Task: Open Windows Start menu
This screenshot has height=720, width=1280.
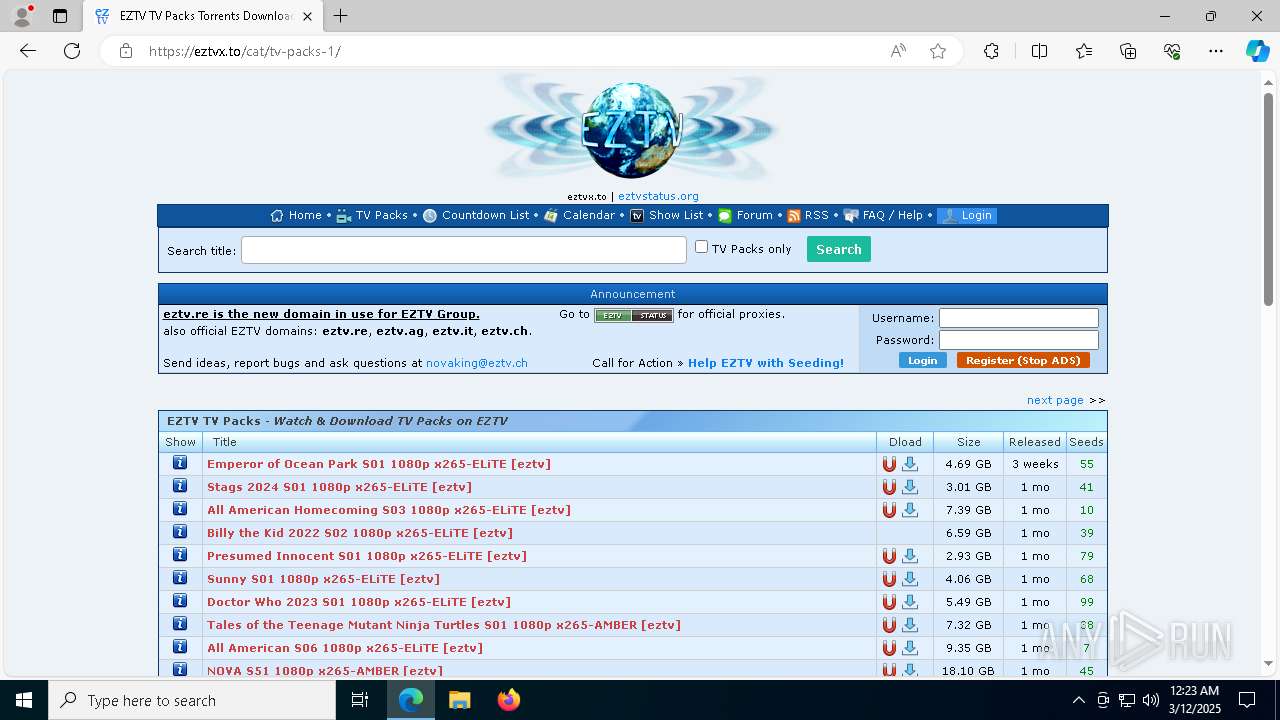Action: (x=24, y=700)
